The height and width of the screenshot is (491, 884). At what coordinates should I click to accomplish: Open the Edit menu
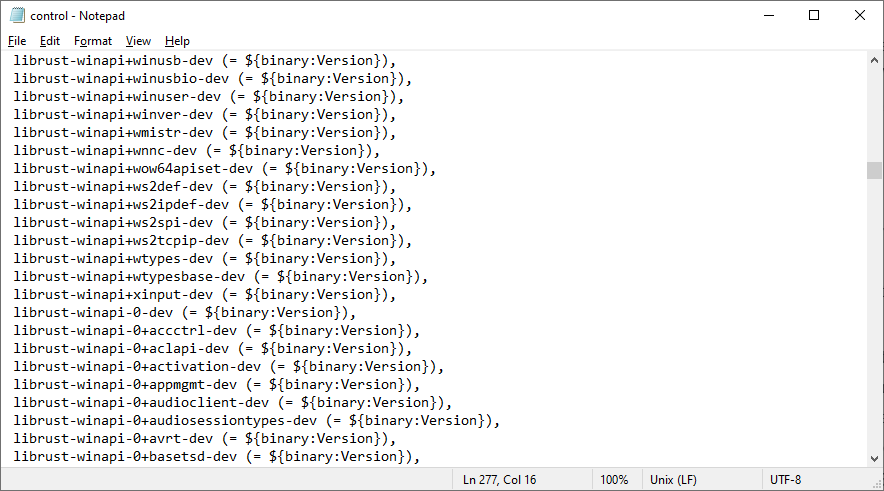(50, 41)
